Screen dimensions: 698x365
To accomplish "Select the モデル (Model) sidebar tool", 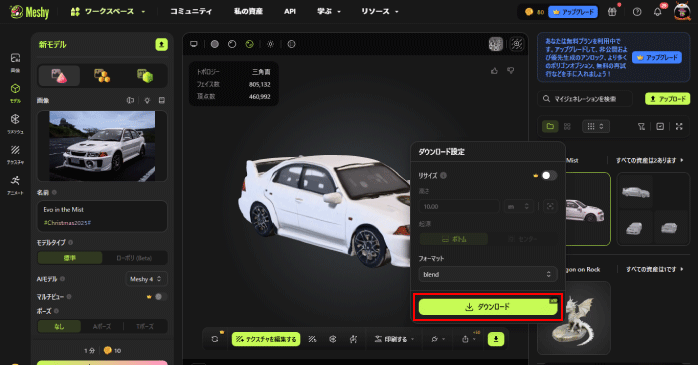I will 15,93.
